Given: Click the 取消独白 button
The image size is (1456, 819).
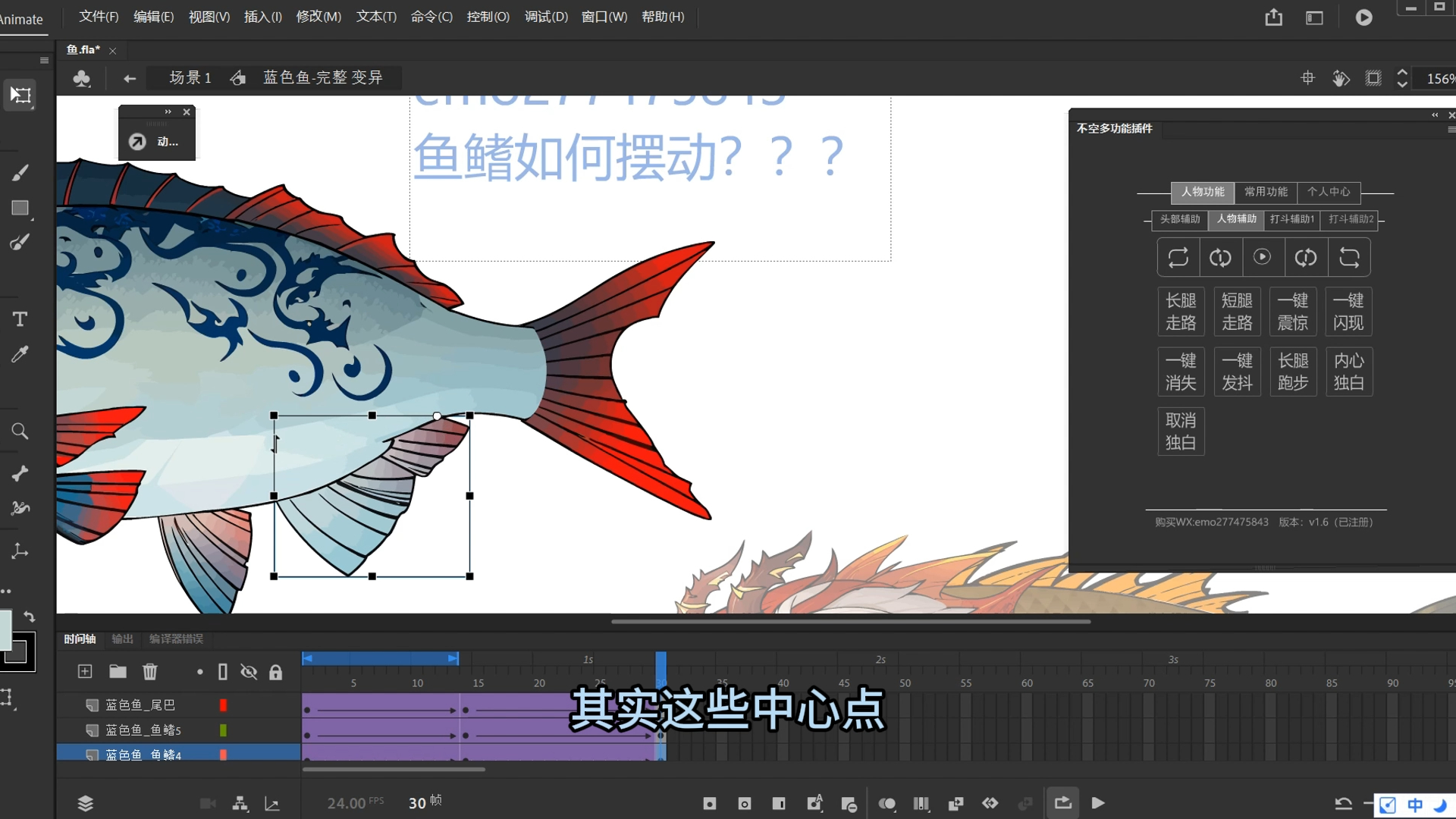Looking at the screenshot, I should (x=1181, y=431).
